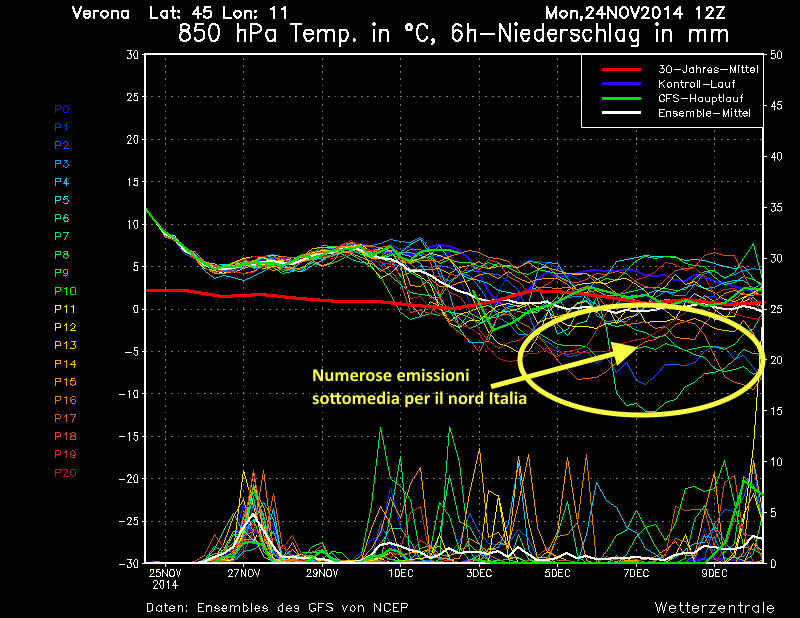The height and width of the screenshot is (618, 800).
Task: Click the Mon,24NOV2014 12Z run date
Action: click(x=635, y=13)
